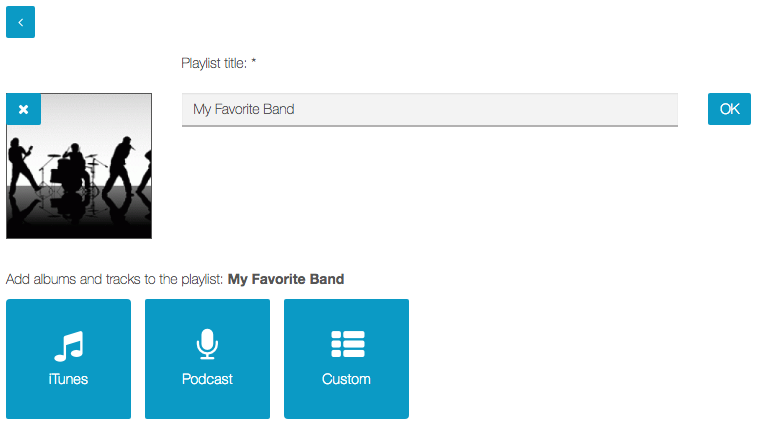Select the iTunes label on the first tile

pos(68,379)
